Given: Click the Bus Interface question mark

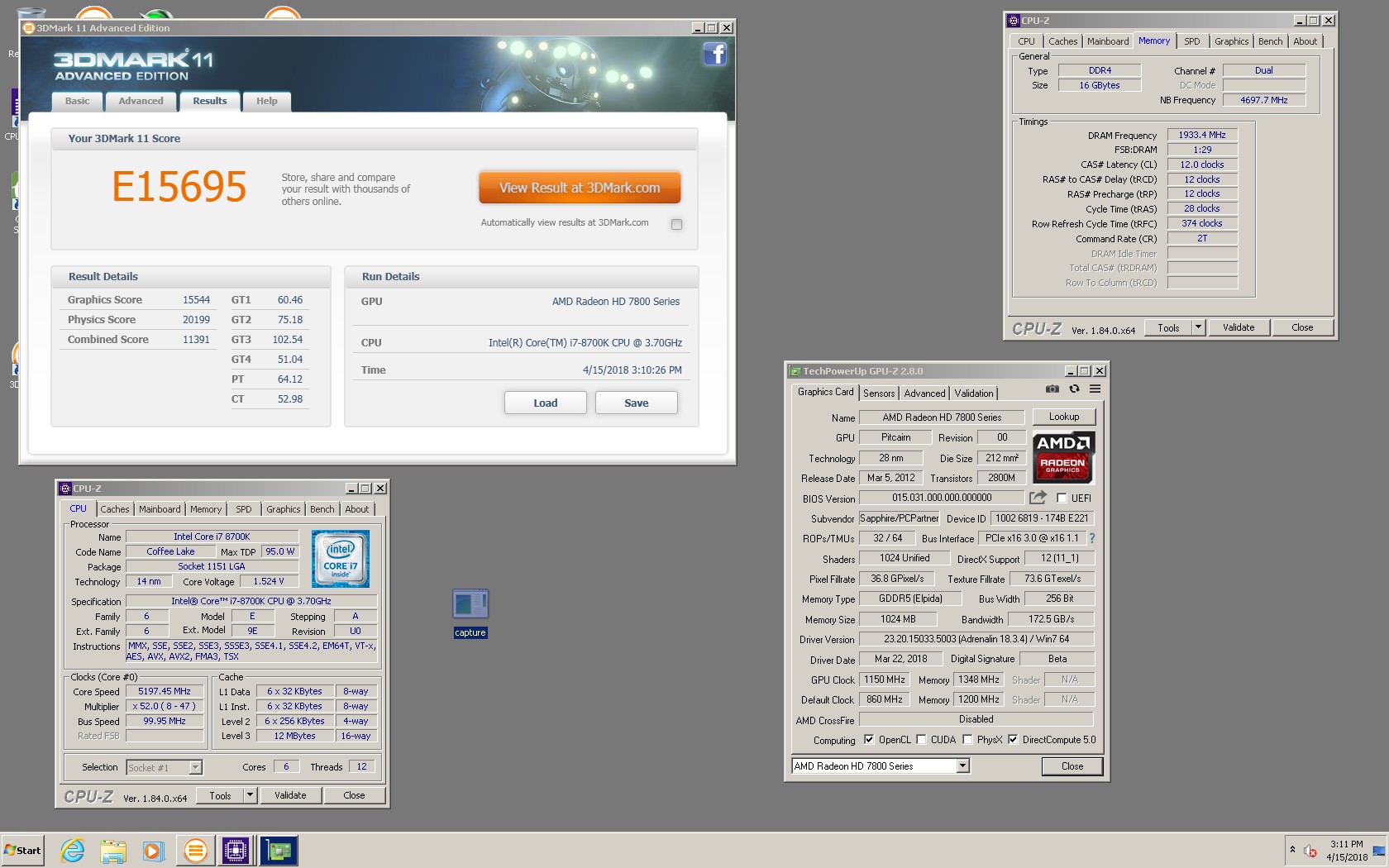Looking at the screenshot, I should 1092,538.
